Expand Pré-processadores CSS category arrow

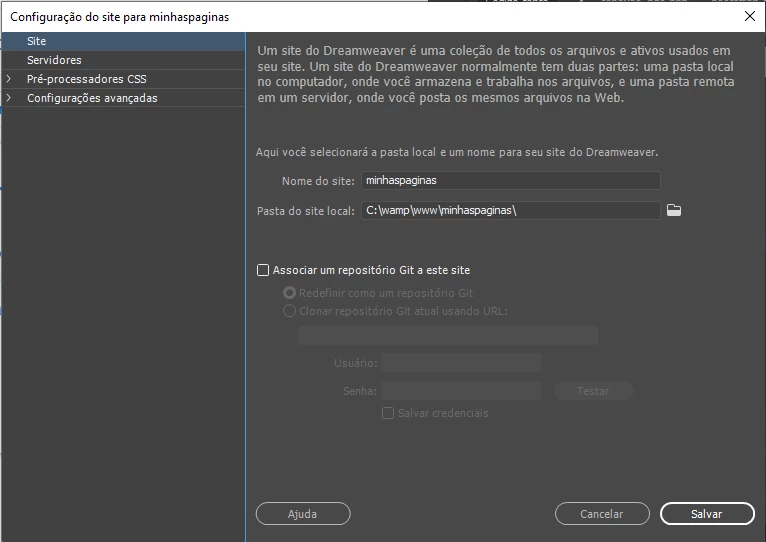[8, 79]
